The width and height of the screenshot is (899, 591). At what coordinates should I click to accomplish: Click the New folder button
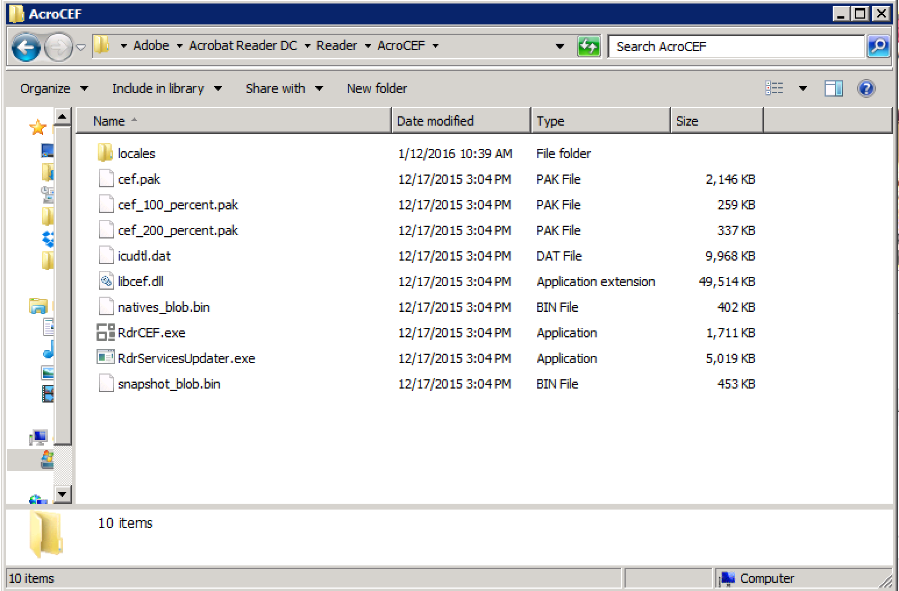point(376,87)
